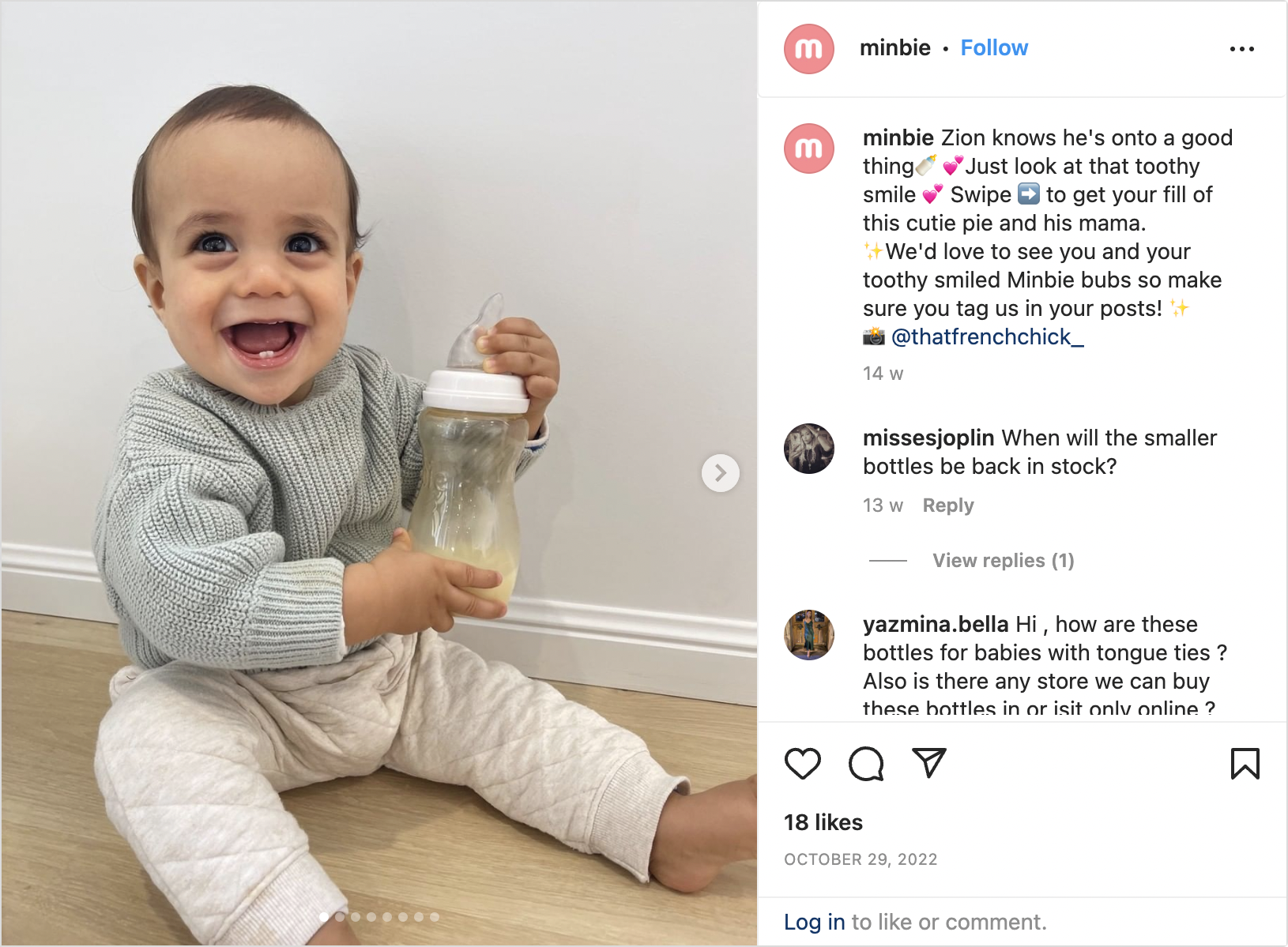Screen dimensions: 1288x947
Task: Open the three-dot more options menu
Action: point(1241,49)
